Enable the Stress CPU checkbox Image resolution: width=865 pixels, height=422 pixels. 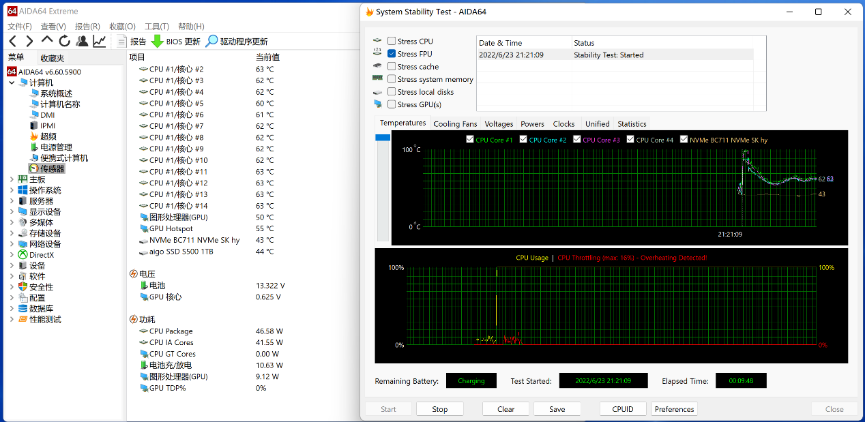point(391,41)
